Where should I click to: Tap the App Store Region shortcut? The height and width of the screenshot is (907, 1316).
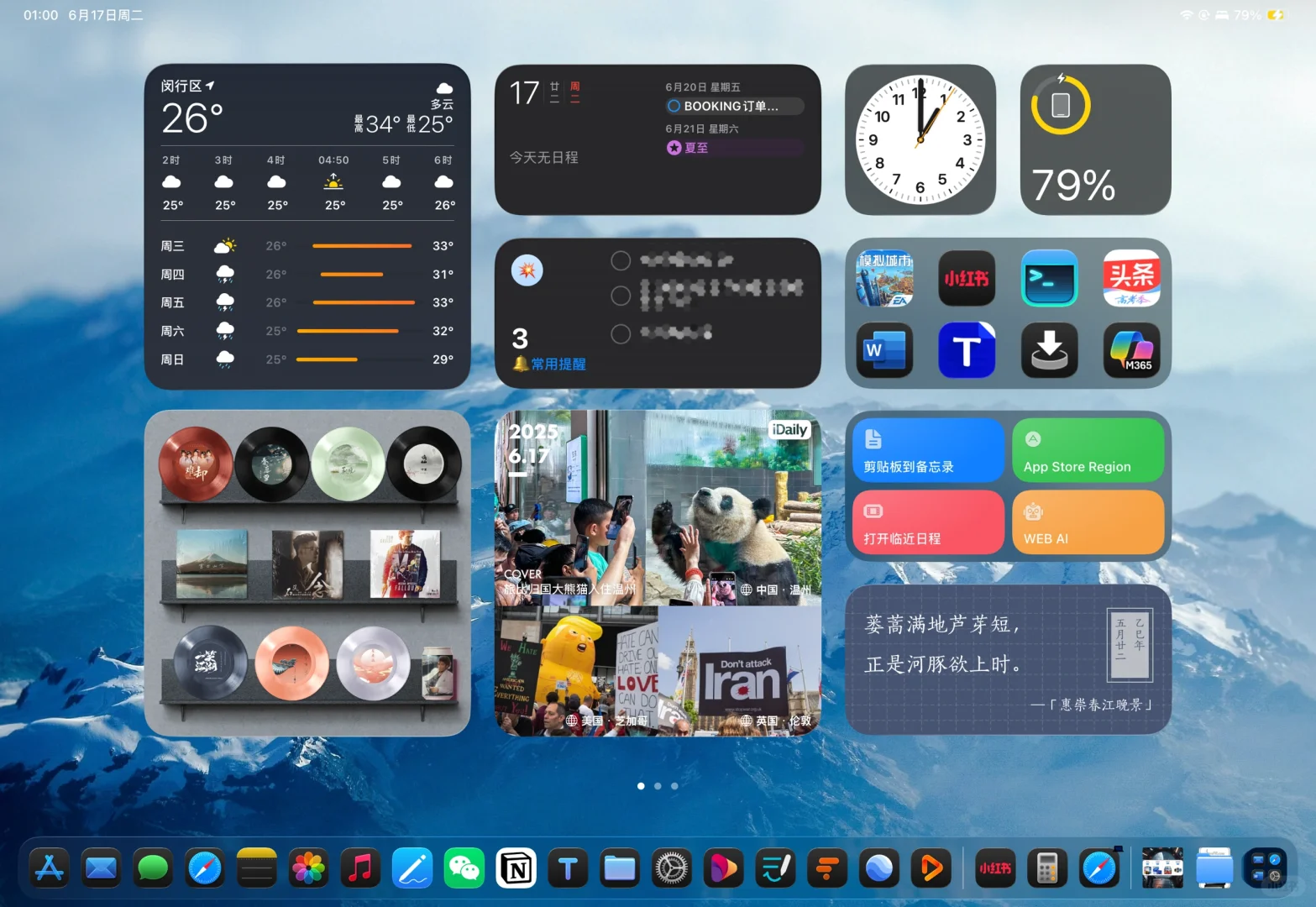[x=1088, y=450]
